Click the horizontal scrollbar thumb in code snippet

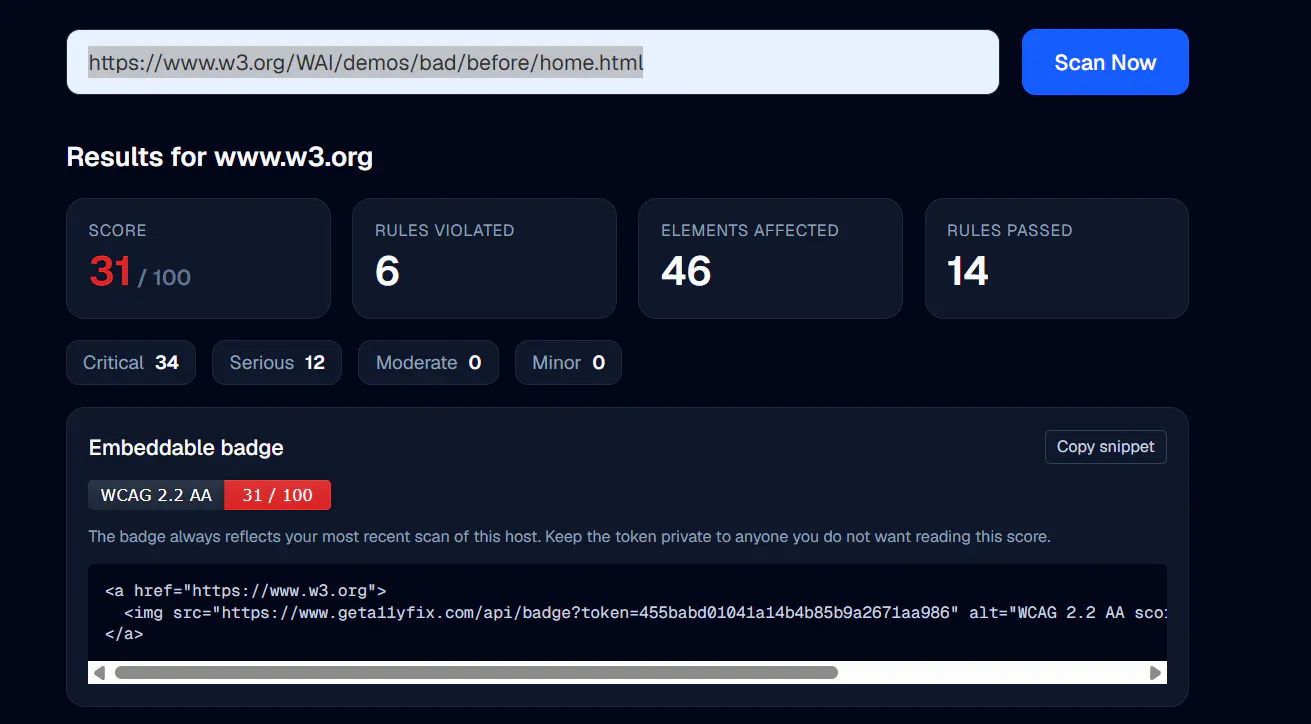[476, 673]
